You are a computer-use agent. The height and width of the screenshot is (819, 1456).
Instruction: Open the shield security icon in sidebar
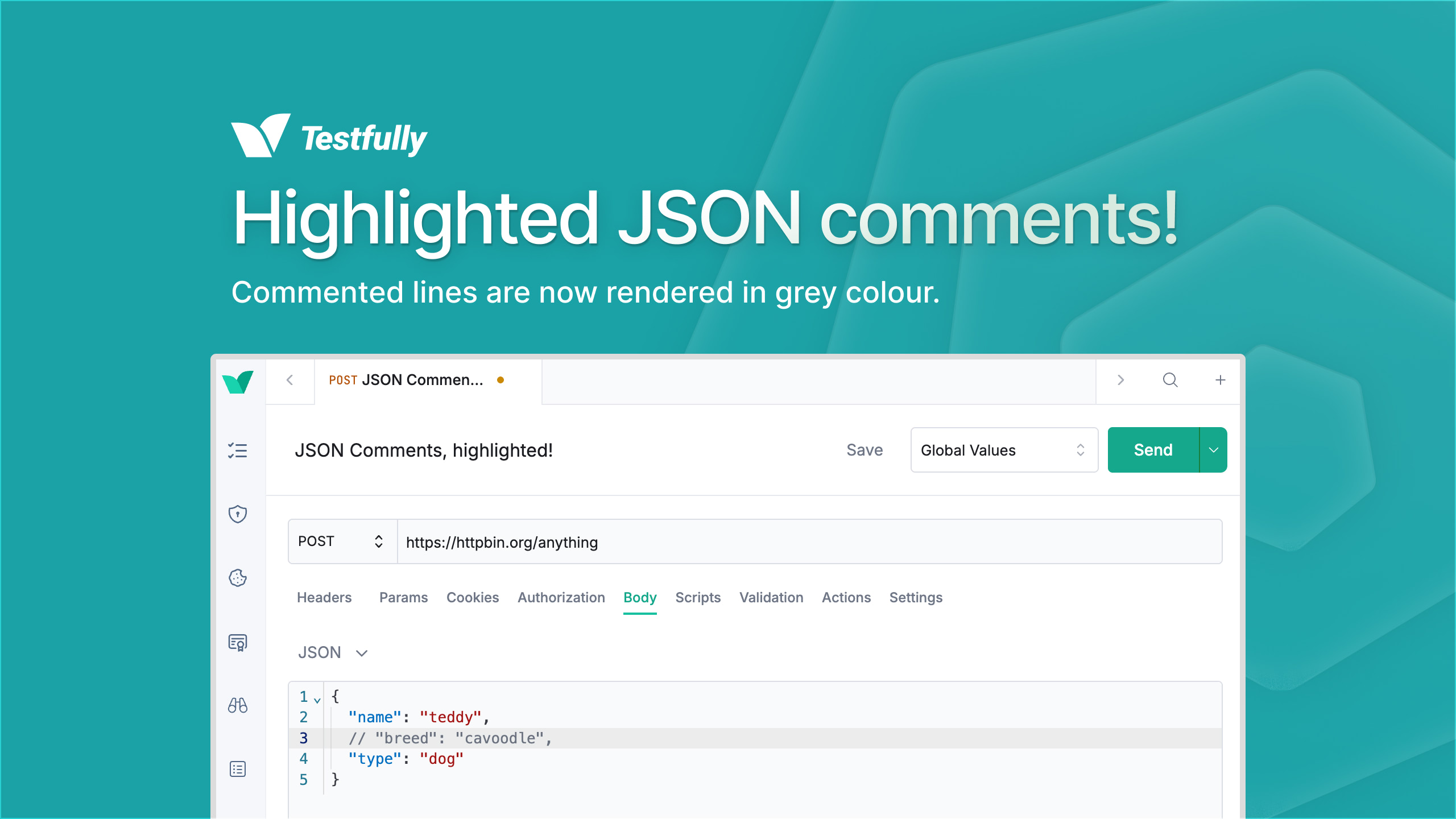tap(238, 514)
